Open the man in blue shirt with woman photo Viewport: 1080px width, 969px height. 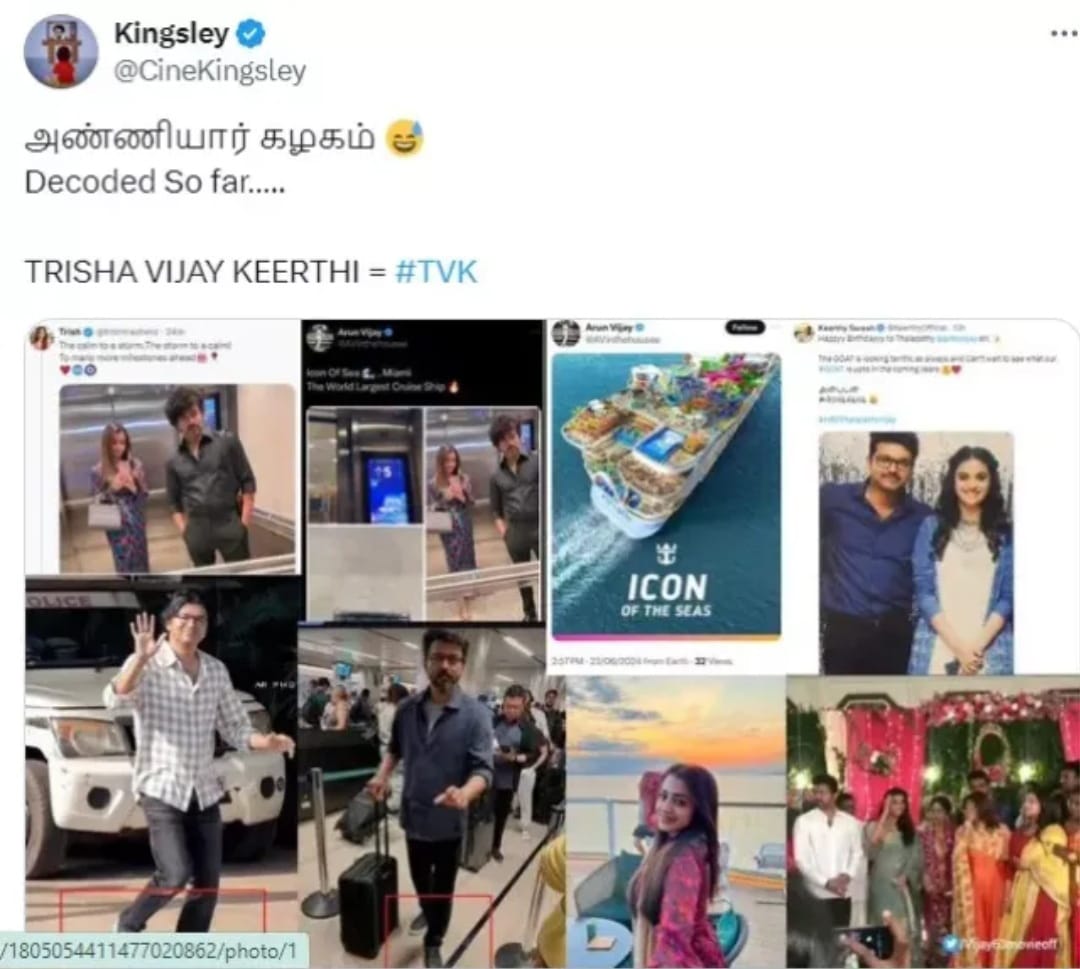(916, 553)
